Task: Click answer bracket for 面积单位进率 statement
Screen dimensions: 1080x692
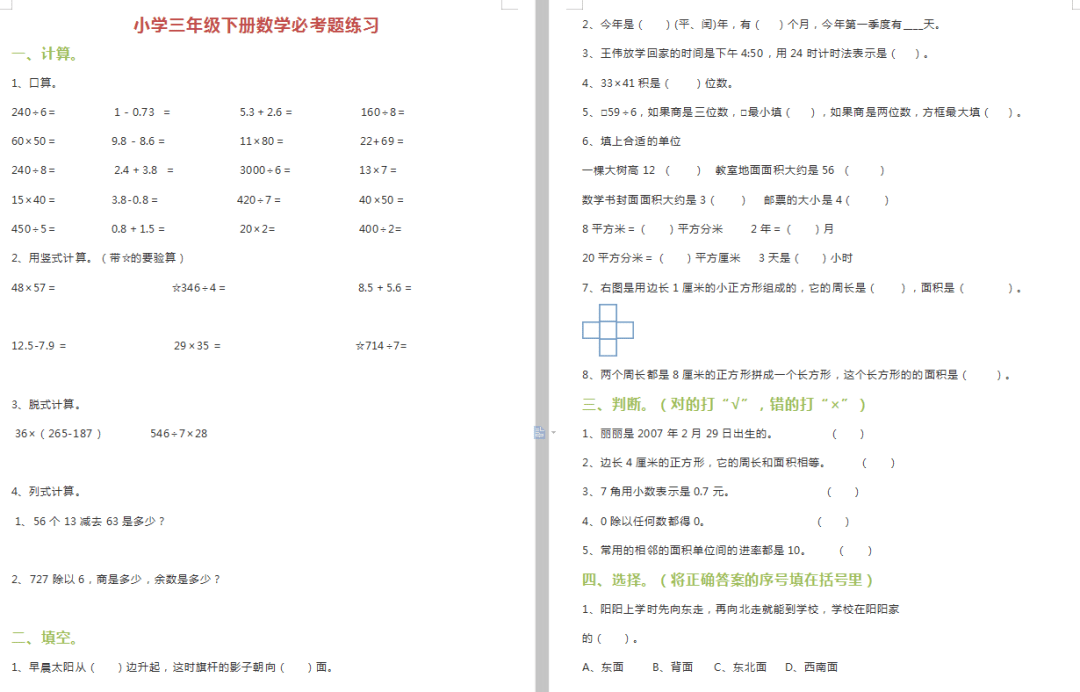Action: coord(855,550)
